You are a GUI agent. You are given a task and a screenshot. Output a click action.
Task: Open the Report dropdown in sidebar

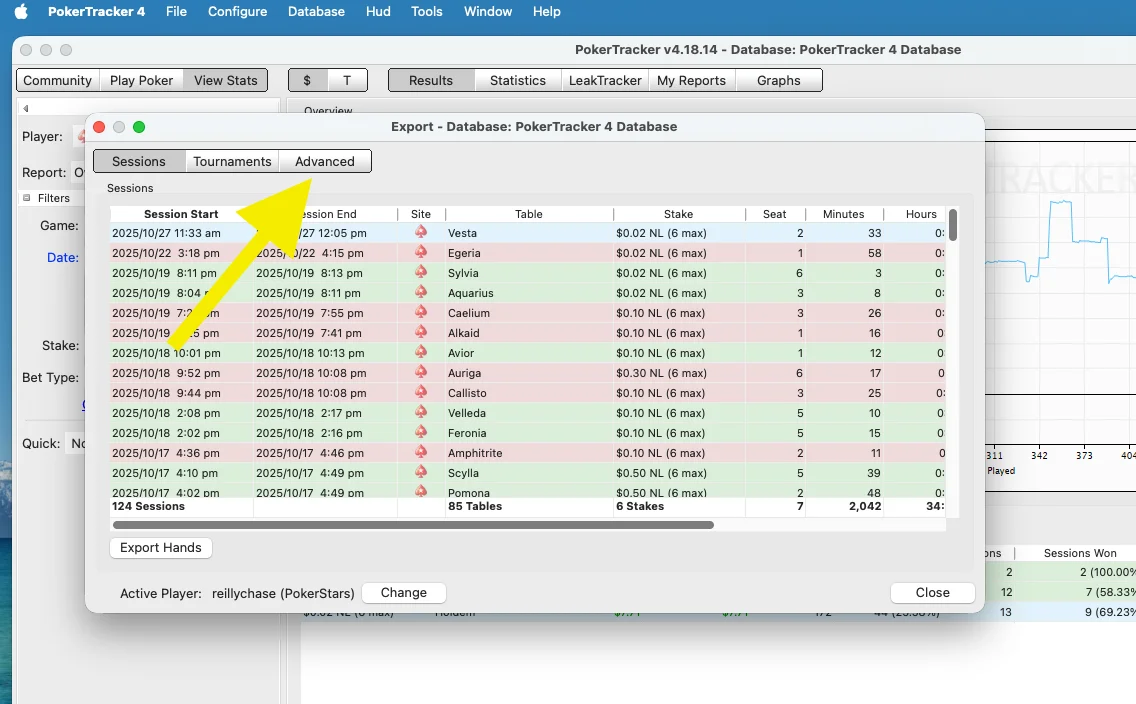coord(78,172)
